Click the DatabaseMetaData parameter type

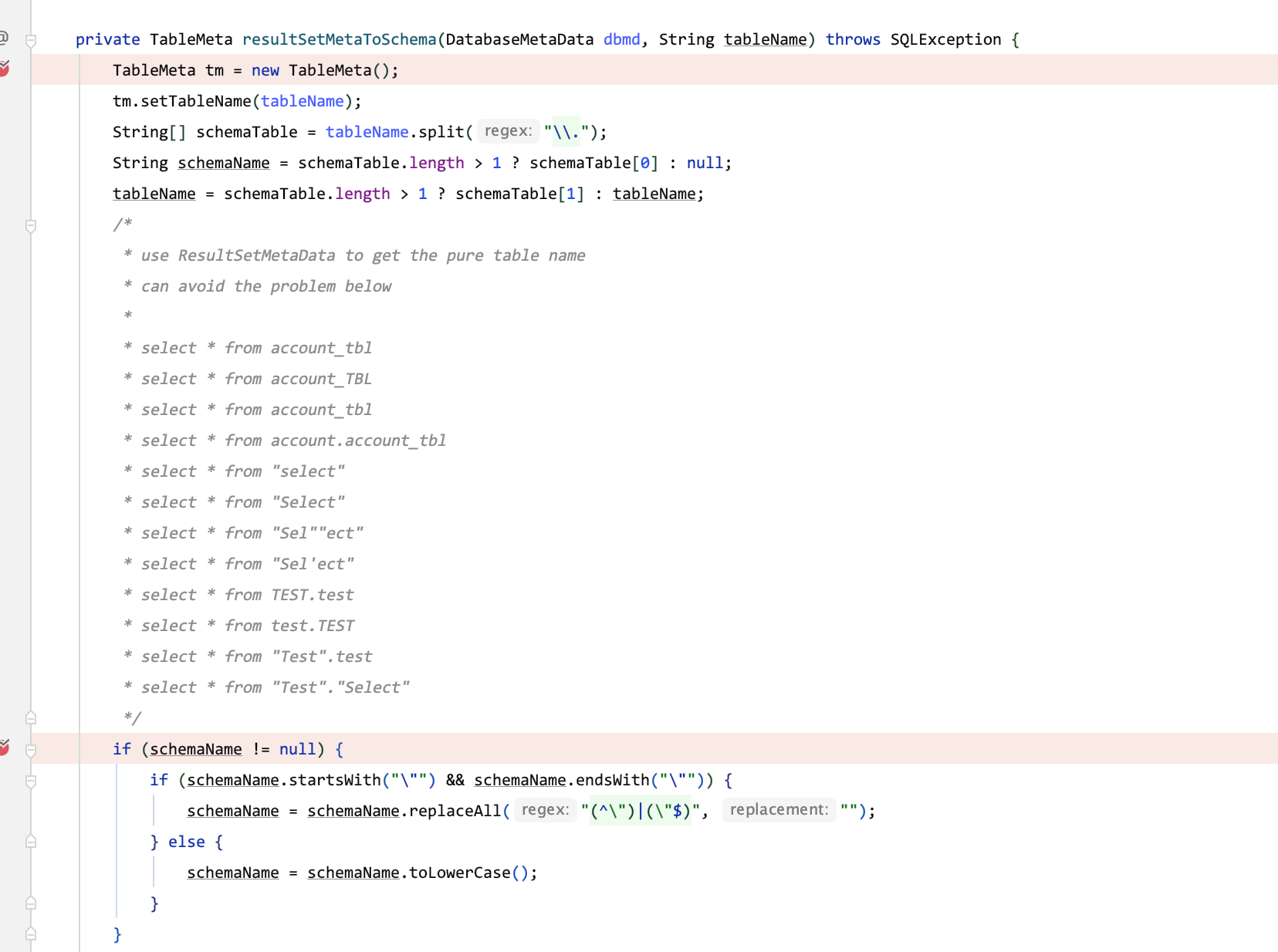(x=519, y=39)
